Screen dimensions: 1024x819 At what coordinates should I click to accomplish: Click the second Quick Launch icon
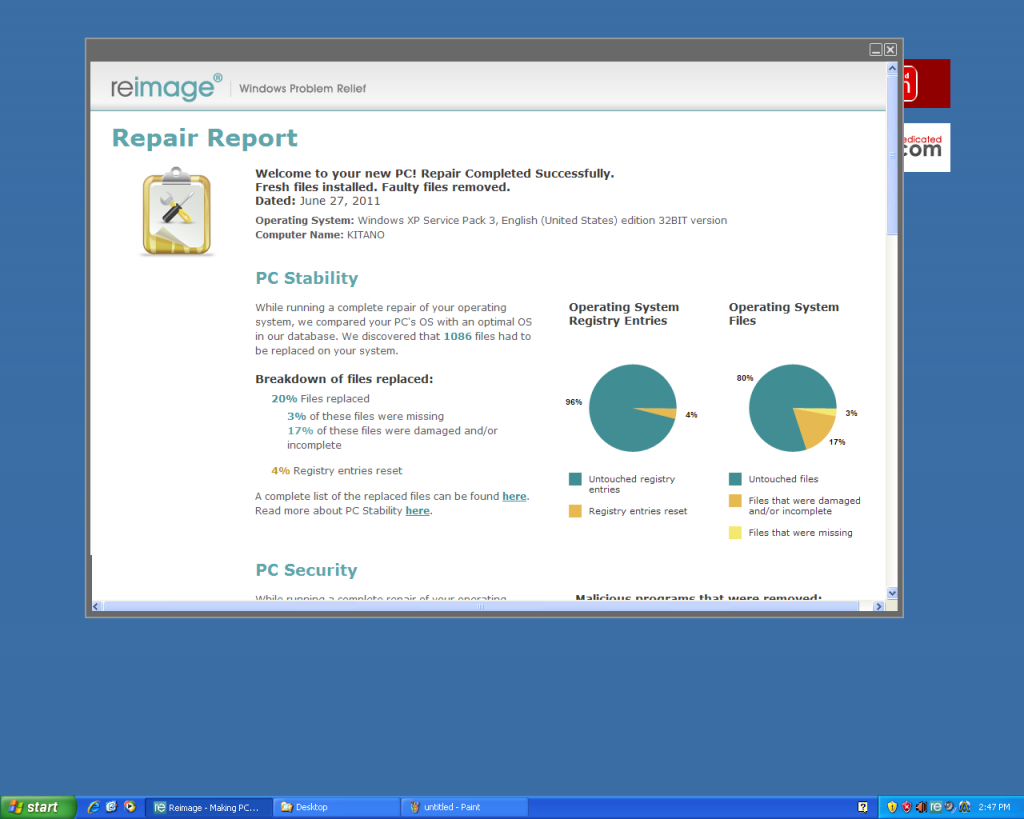tap(112, 807)
